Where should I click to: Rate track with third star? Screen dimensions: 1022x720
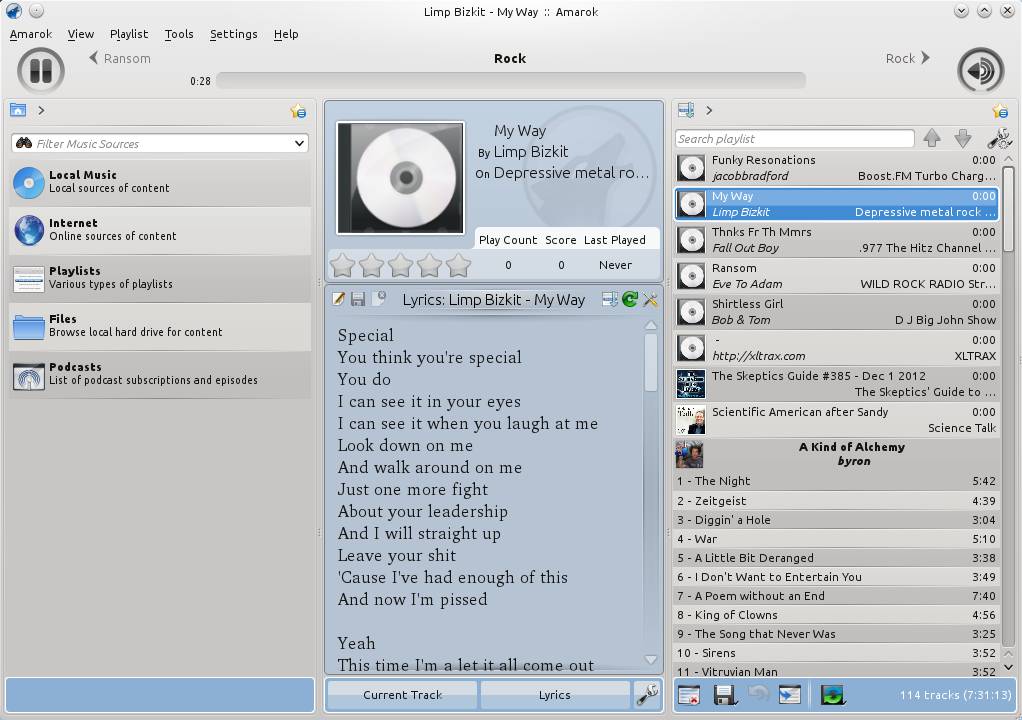click(x=400, y=265)
